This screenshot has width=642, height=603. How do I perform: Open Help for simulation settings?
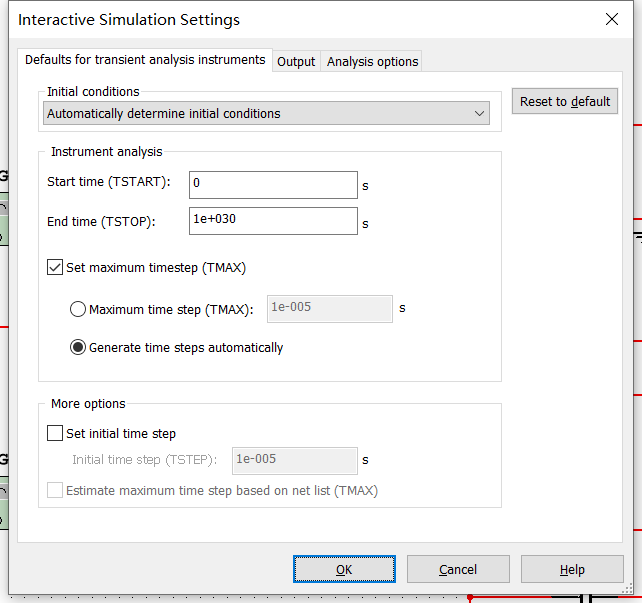point(572,569)
